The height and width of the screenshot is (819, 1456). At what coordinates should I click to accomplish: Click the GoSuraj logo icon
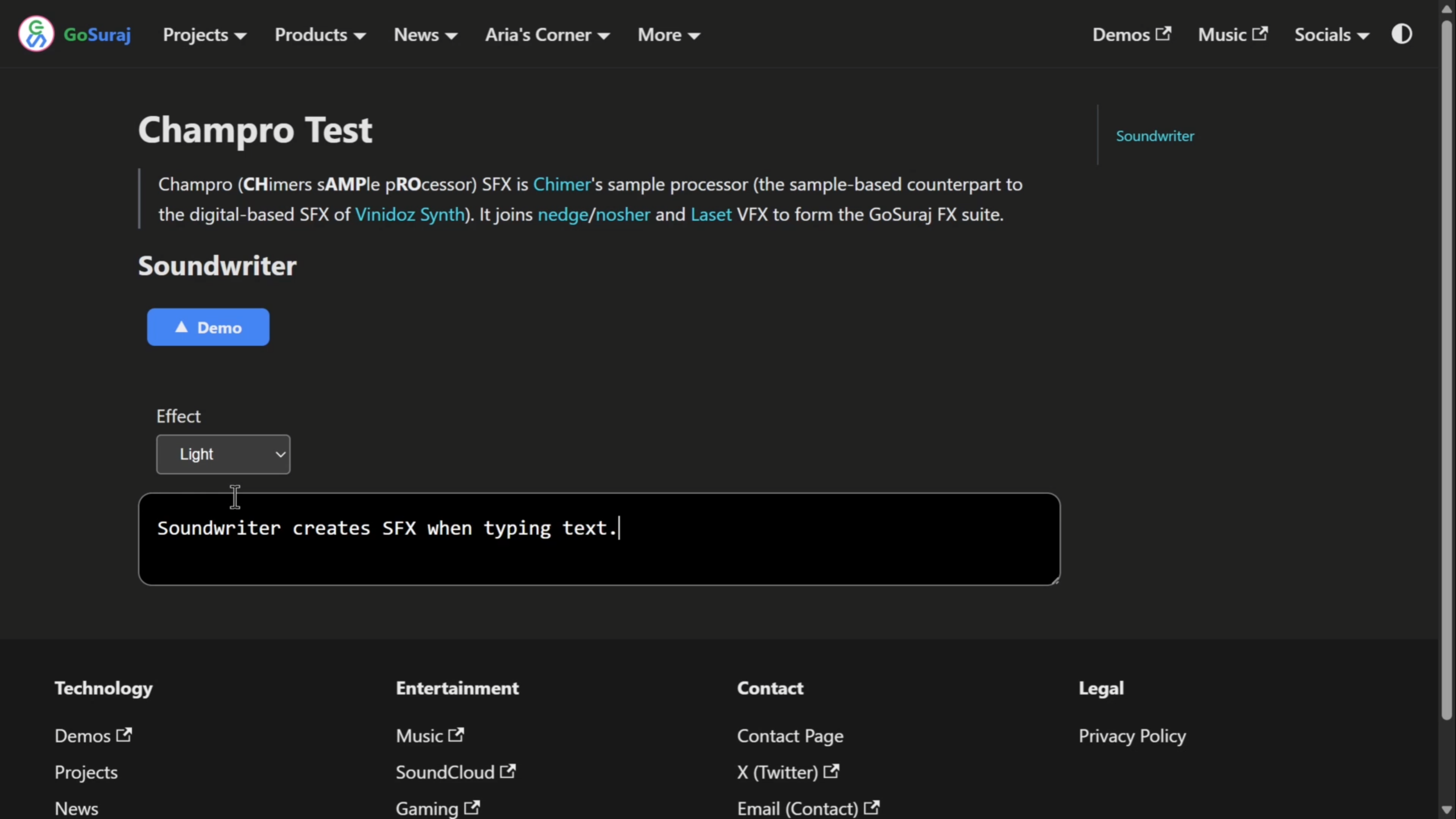coord(36,34)
